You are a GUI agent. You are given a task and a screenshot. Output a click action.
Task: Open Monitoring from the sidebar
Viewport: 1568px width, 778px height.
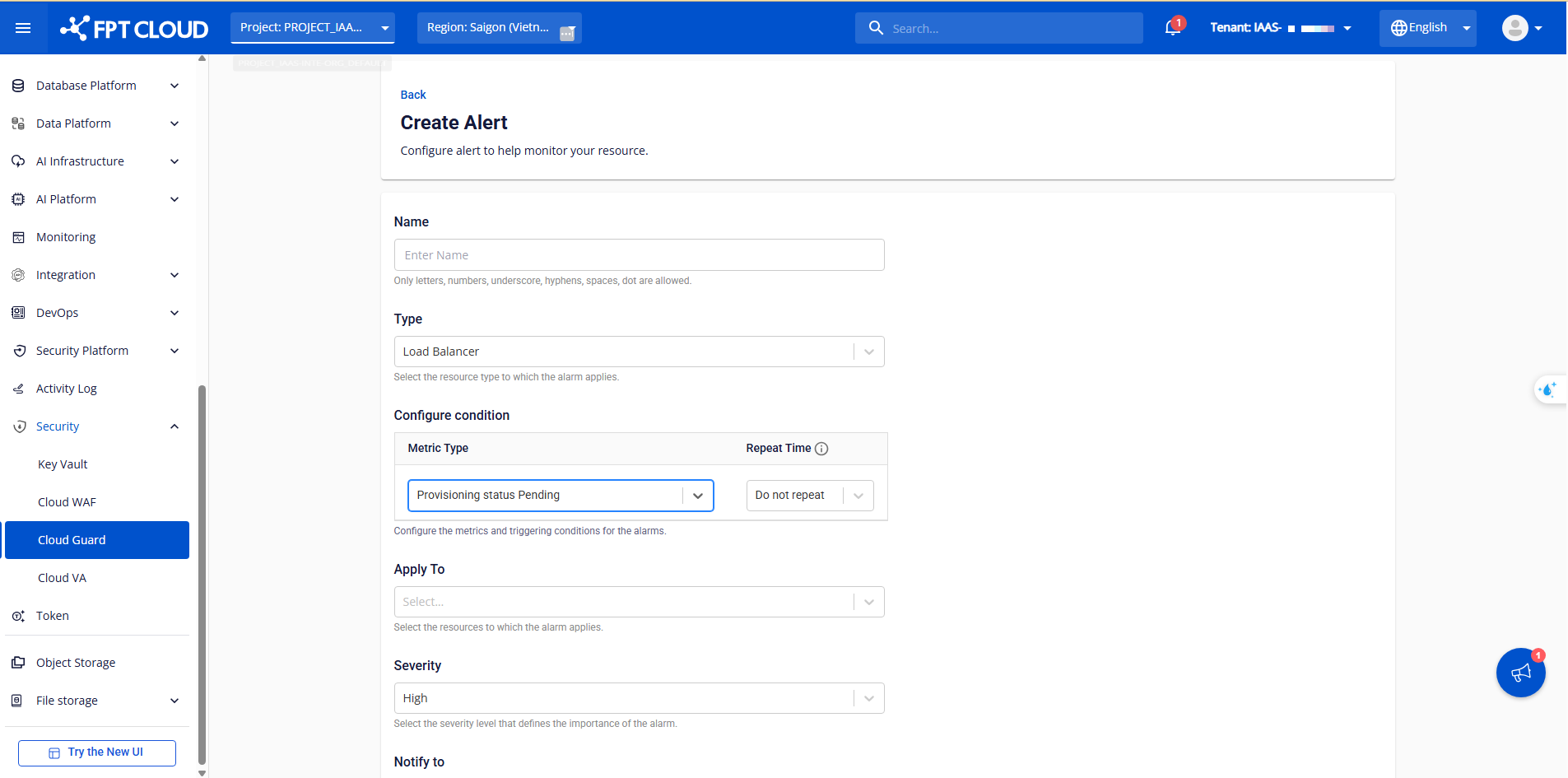pos(66,237)
